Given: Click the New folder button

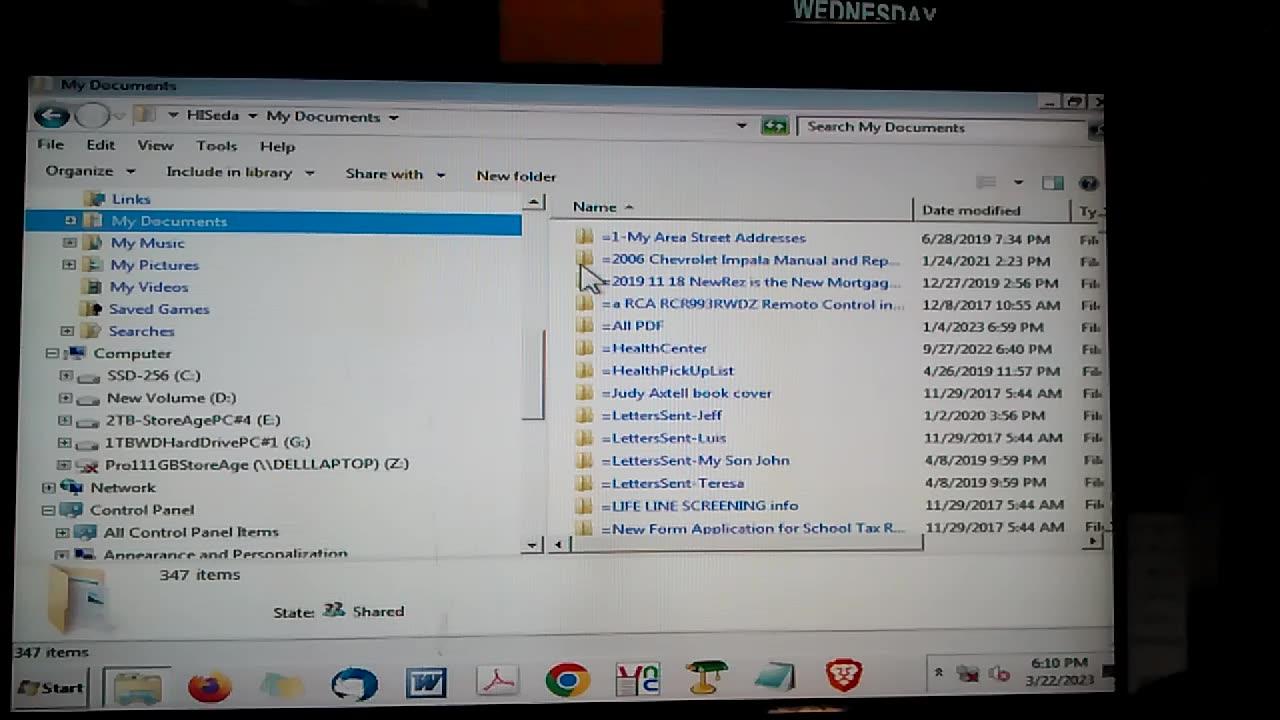Looking at the screenshot, I should click(516, 176).
